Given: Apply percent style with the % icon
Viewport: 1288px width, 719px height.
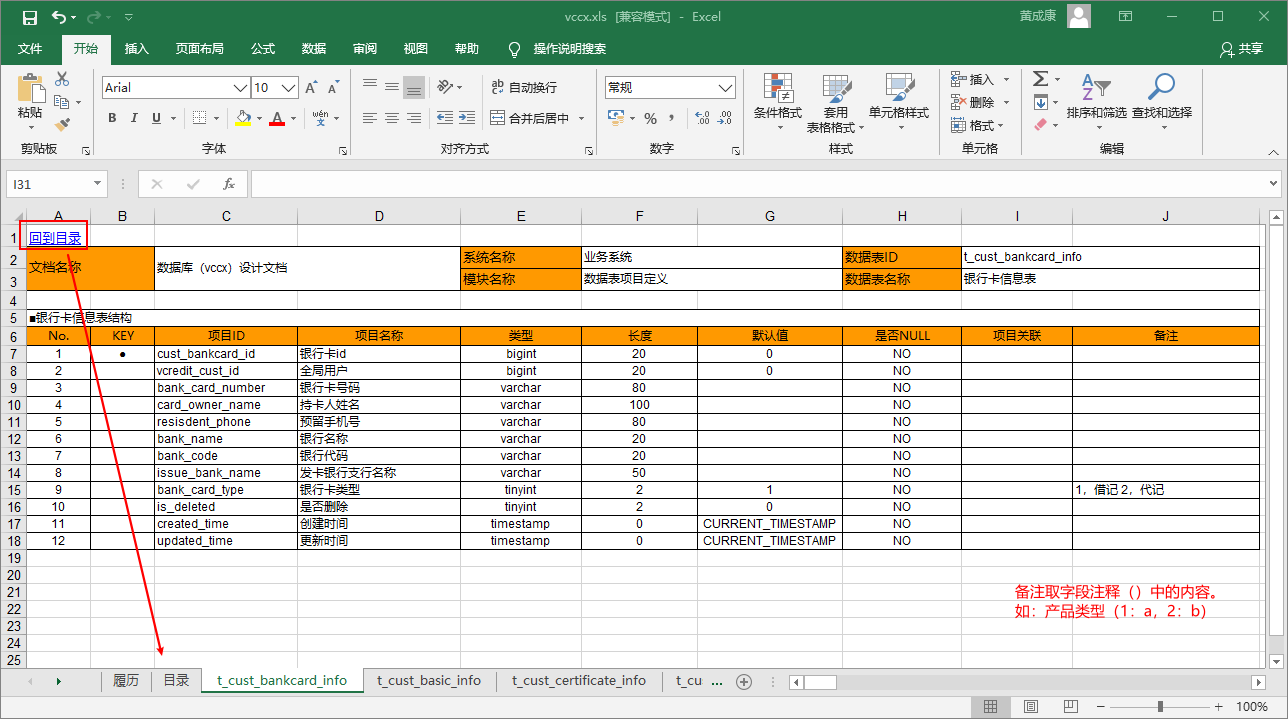Looking at the screenshot, I should point(650,118).
